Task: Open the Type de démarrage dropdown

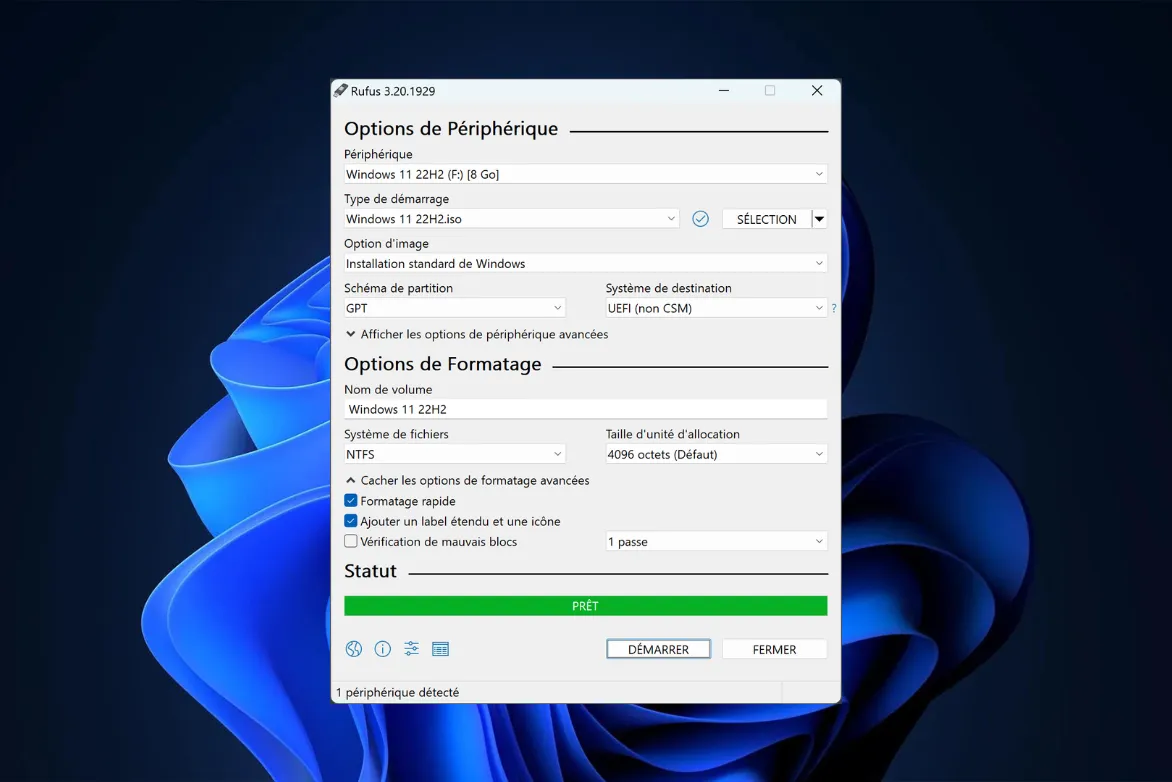Action: pyautogui.click(x=511, y=219)
